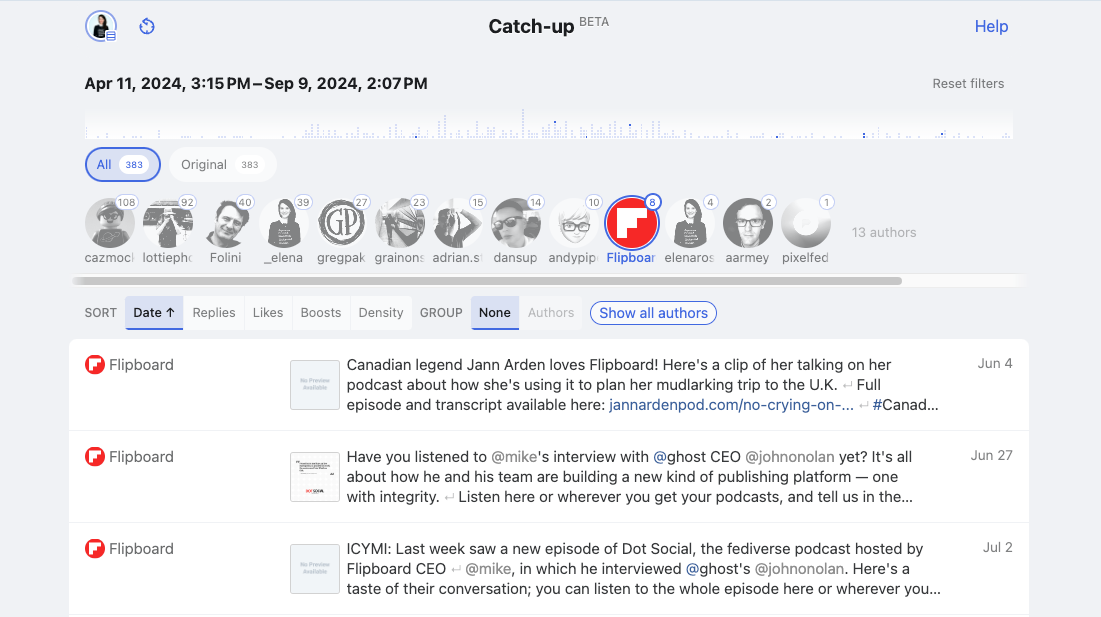Switch to the Original posts filter

pyautogui.click(x=222, y=165)
